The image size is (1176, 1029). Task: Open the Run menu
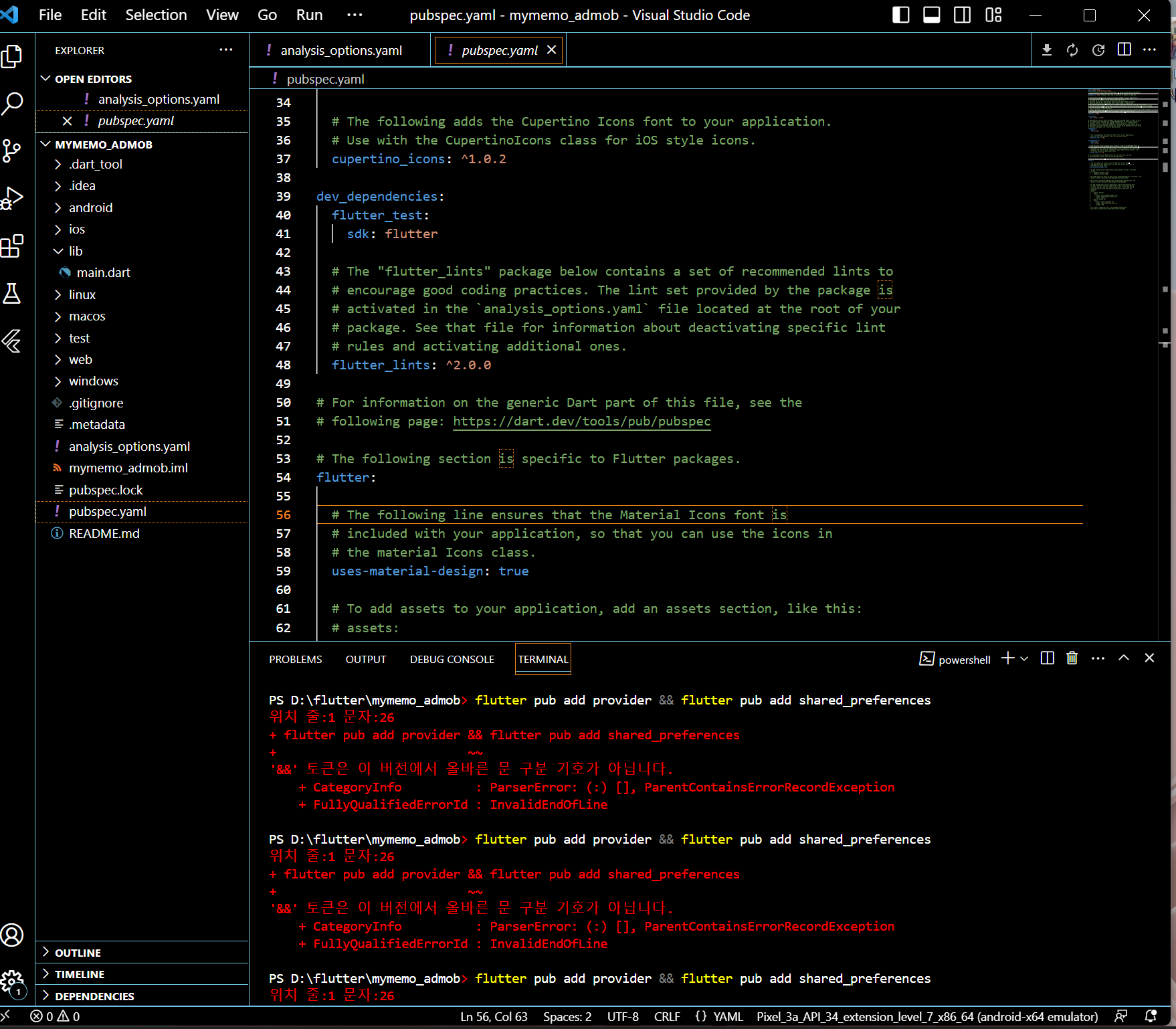coord(309,15)
